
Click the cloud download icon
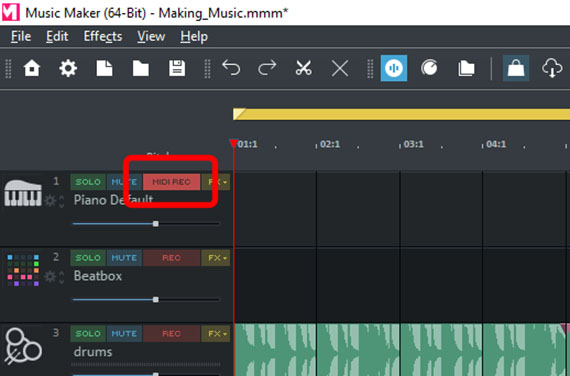(552, 68)
